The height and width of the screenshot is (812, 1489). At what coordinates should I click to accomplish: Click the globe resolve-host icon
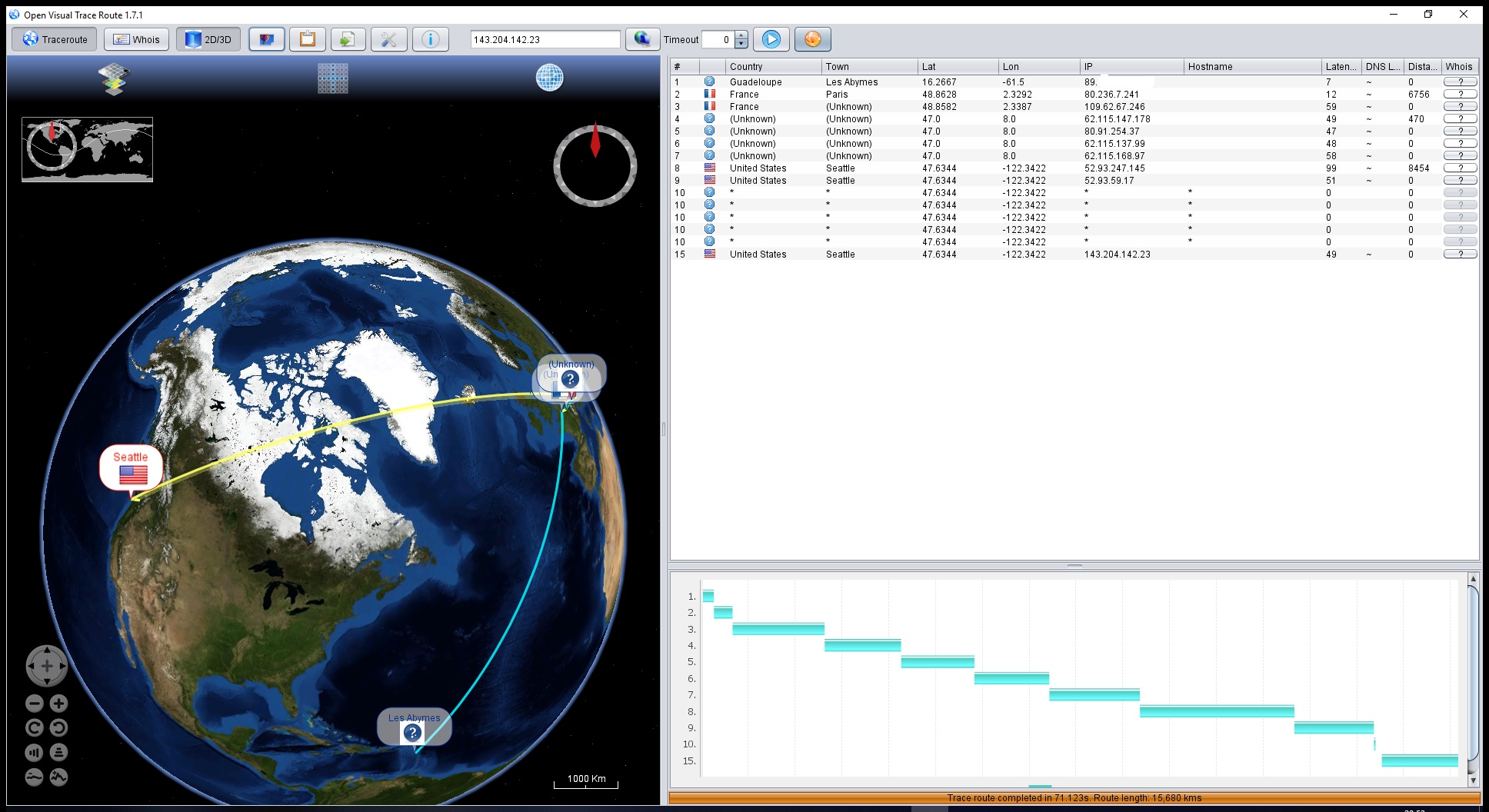point(642,39)
